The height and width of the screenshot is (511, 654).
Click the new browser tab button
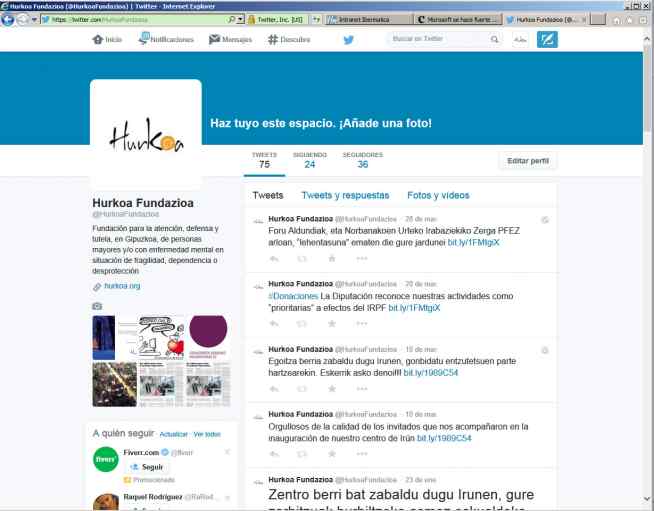point(598,20)
